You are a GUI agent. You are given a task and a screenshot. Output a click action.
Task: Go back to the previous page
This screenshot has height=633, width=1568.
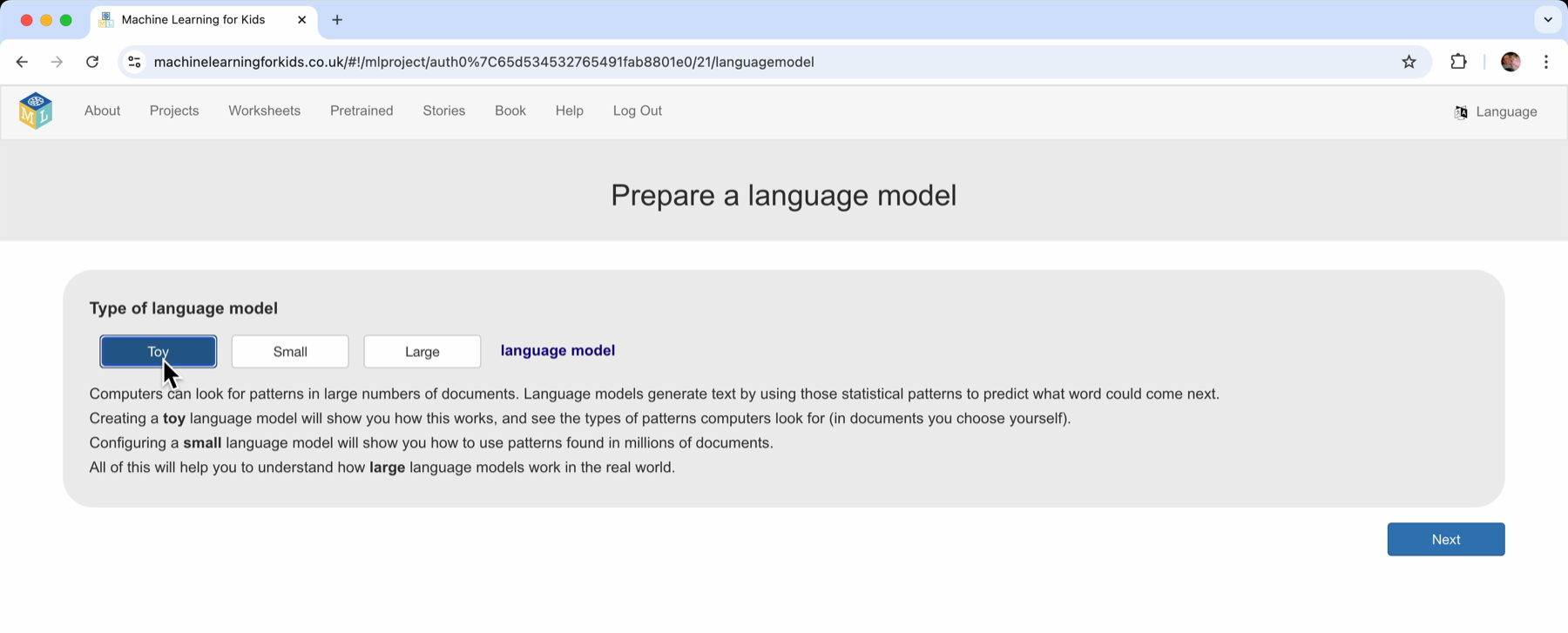(22, 62)
